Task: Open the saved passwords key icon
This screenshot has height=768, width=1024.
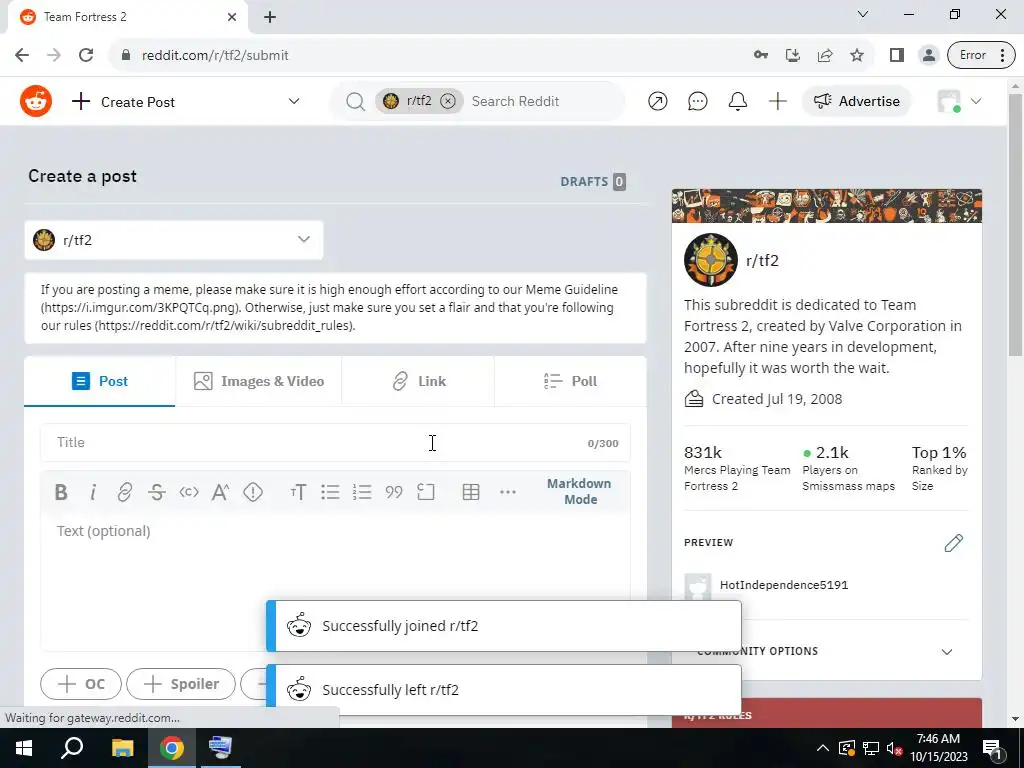Action: (761, 56)
